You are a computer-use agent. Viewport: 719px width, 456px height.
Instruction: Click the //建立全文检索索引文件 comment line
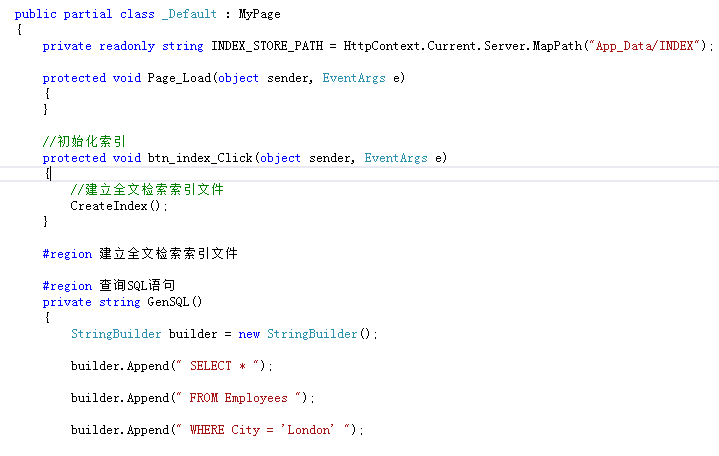tap(147, 189)
